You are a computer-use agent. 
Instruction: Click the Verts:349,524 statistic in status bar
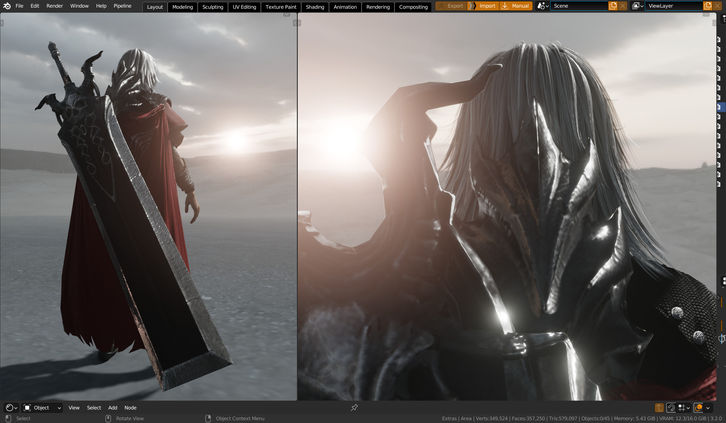coord(491,419)
